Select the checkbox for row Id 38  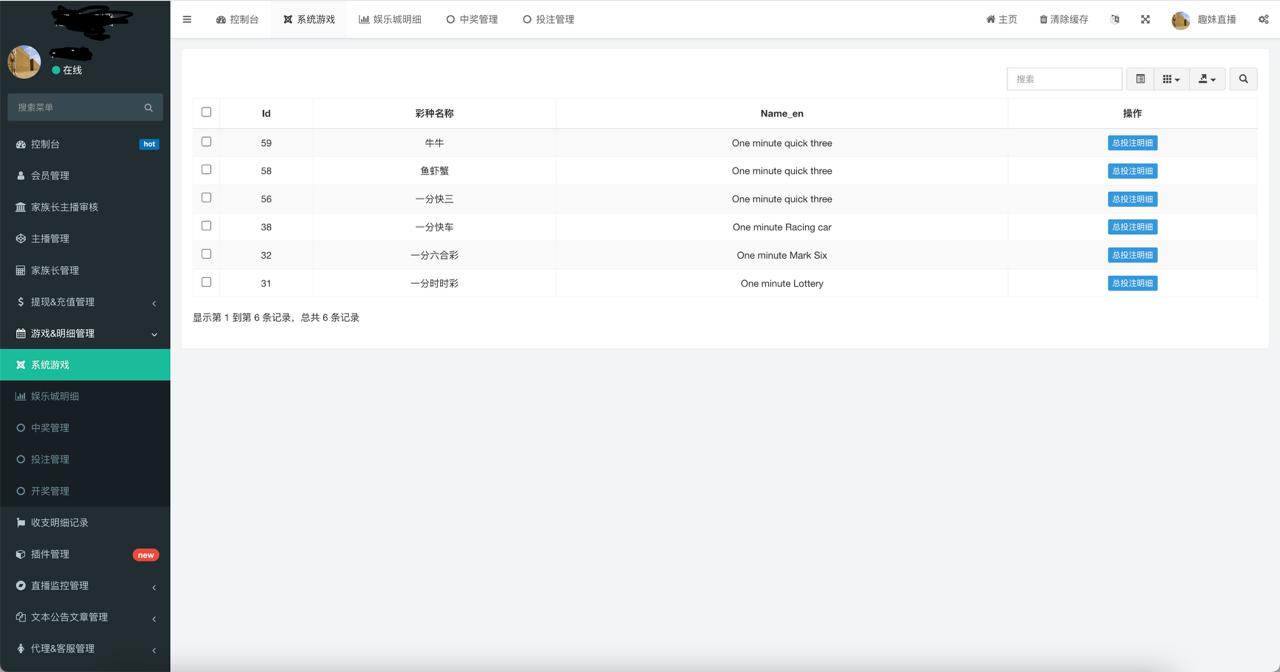point(206,226)
